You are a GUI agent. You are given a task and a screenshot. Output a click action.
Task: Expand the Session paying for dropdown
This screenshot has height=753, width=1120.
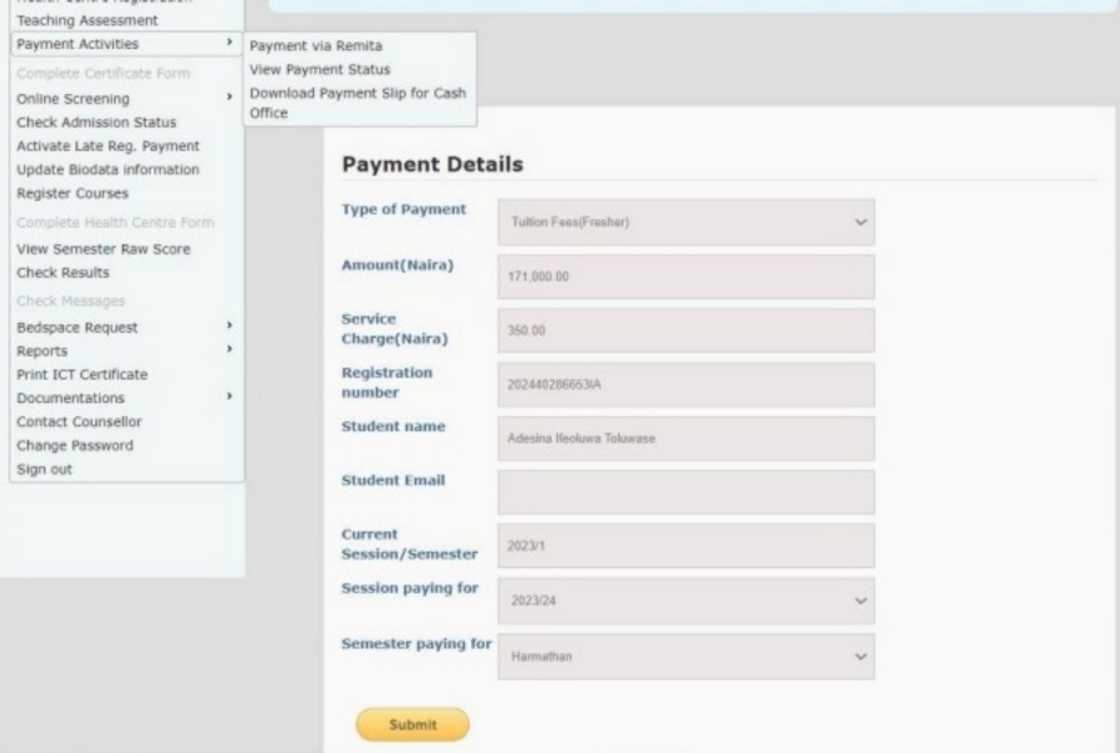686,601
